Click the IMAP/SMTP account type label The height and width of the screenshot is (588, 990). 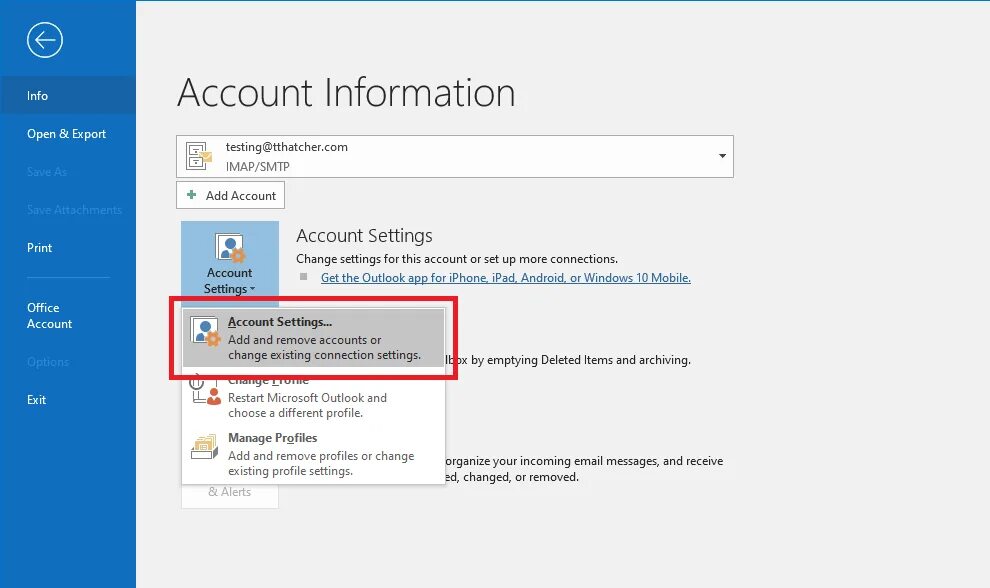click(x=258, y=167)
